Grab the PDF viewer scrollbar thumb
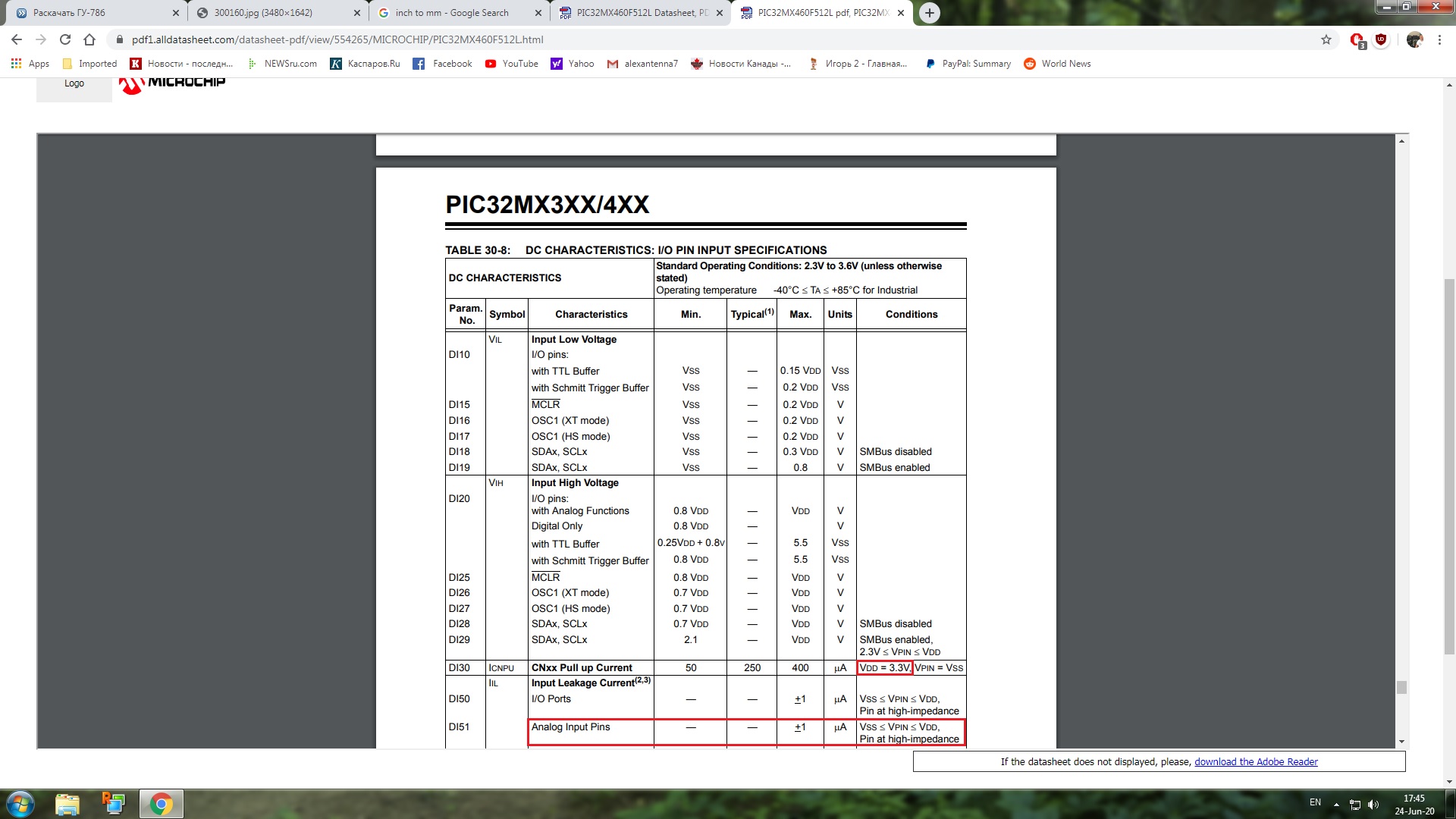The height and width of the screenshot is (819, 1456). click(1401, 687)
